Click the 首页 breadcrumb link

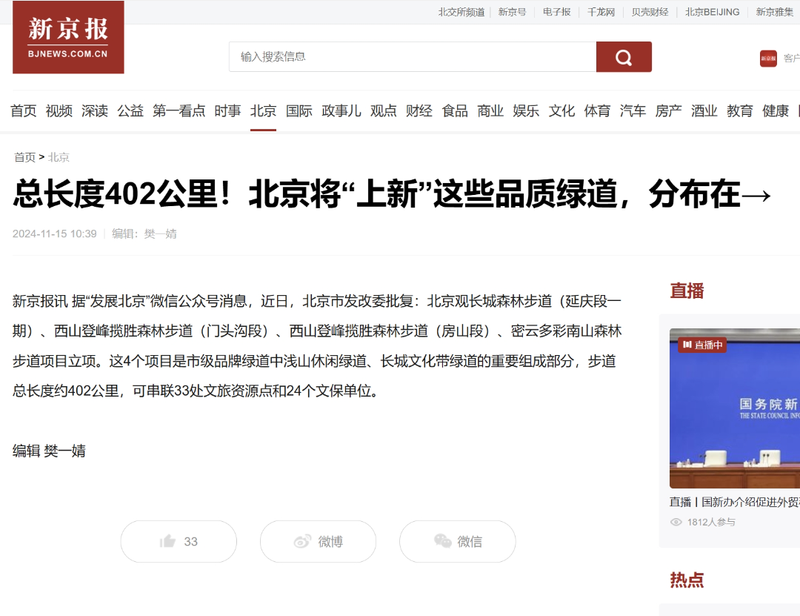click(24, 157)
